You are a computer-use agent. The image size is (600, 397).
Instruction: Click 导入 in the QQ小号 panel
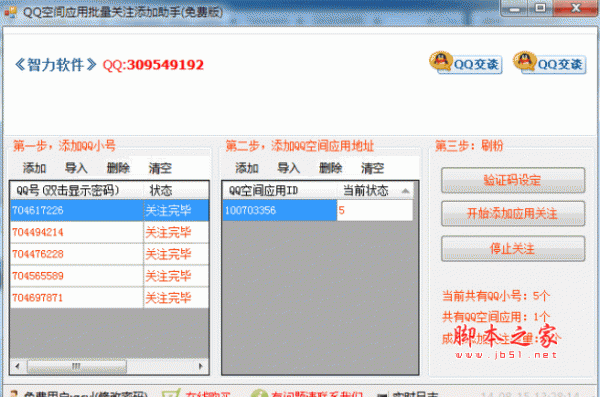tap(76, 168)
